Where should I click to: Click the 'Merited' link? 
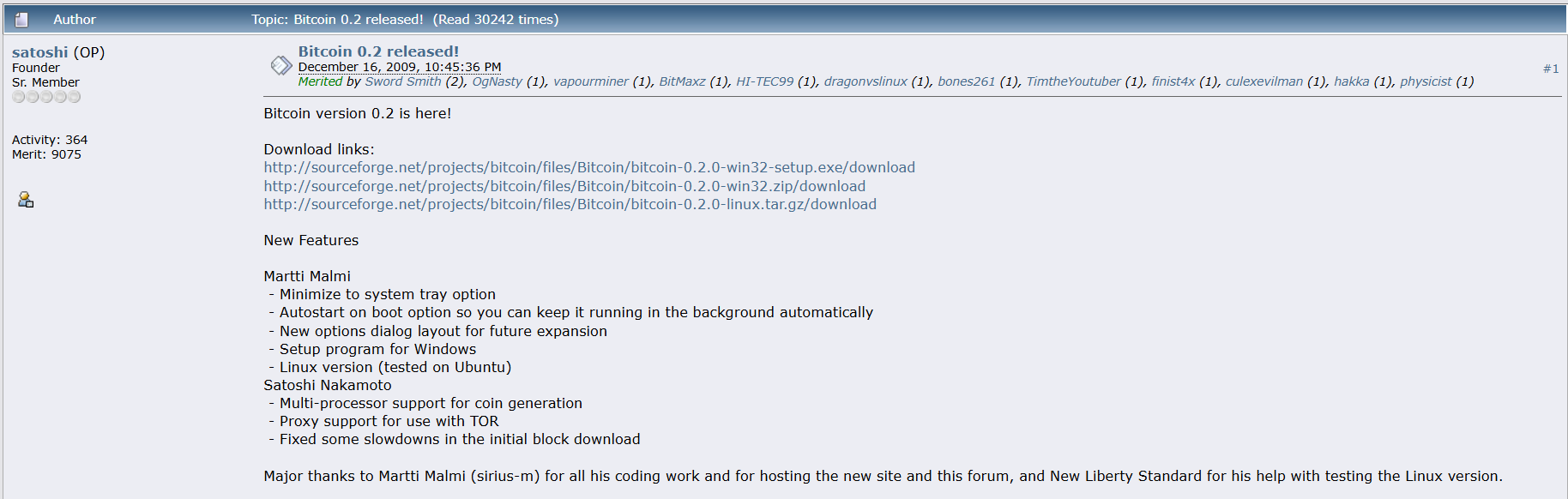320,81
